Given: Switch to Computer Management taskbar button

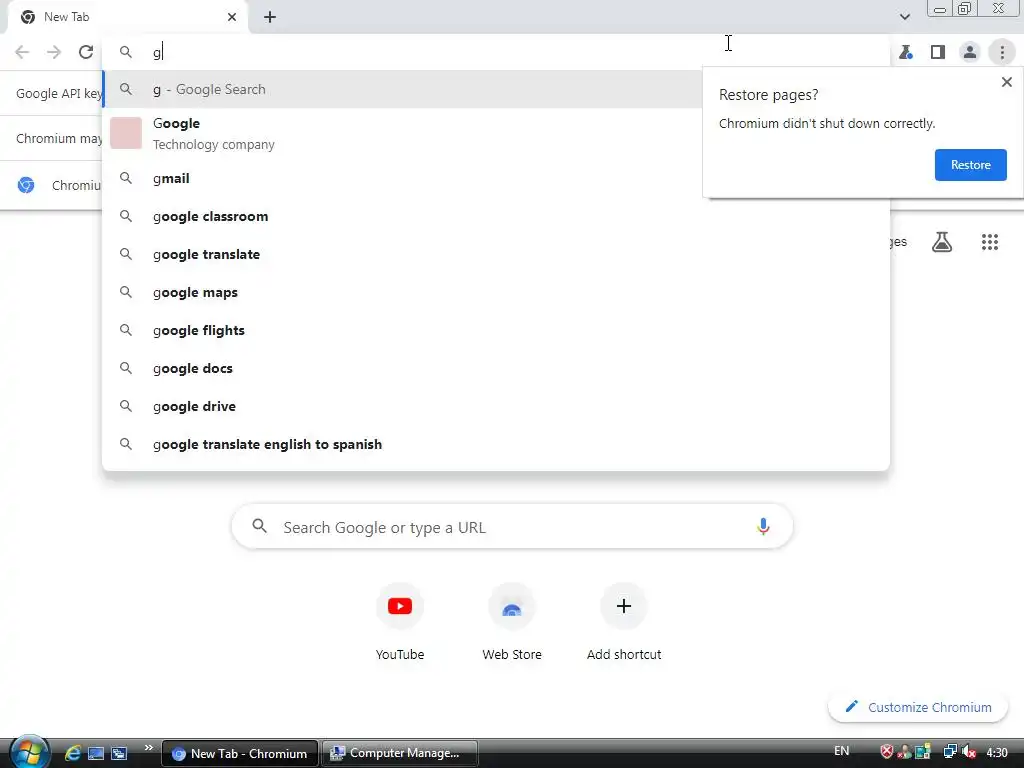Looking at the screenshot, I should (x=399, y=753).
